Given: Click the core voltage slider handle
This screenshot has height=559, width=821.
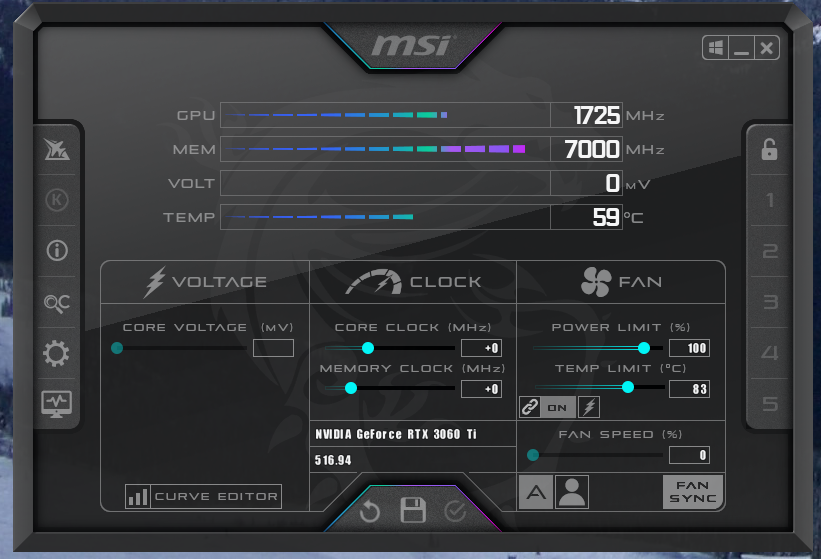Looking at the screenshot, I should click(117, 348).
